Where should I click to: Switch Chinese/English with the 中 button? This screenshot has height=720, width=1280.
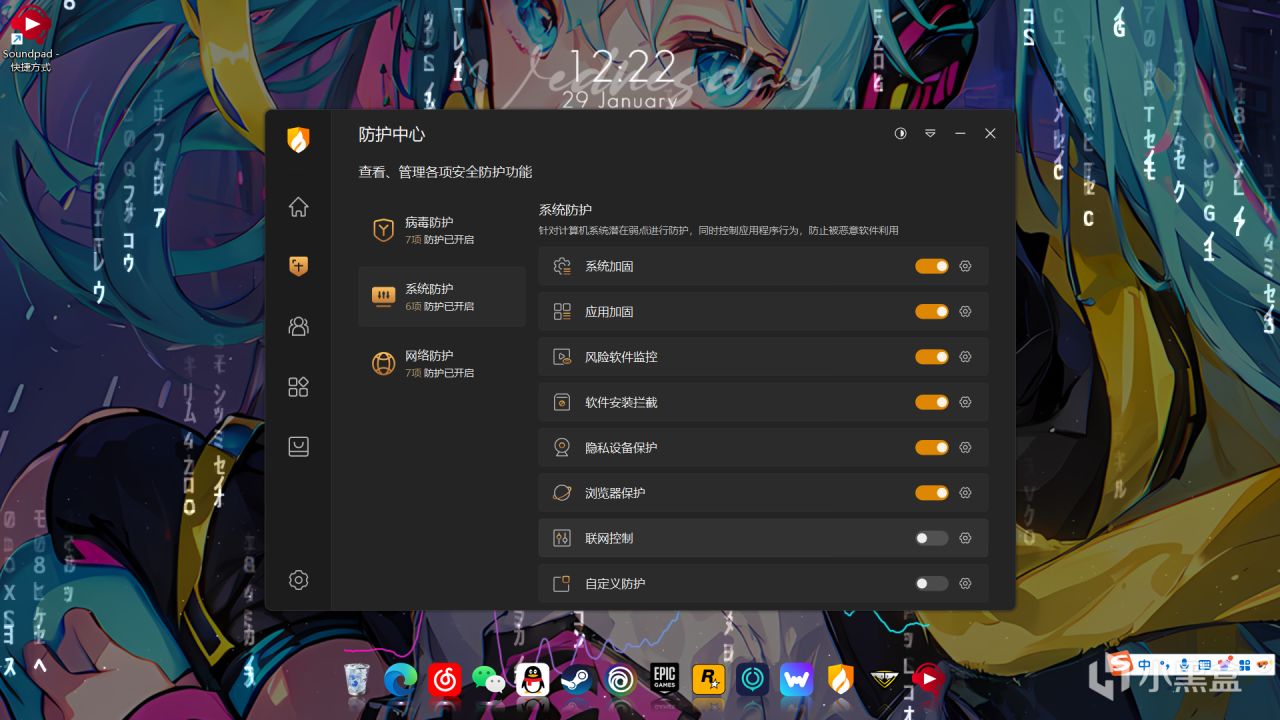coord(1144,665)
